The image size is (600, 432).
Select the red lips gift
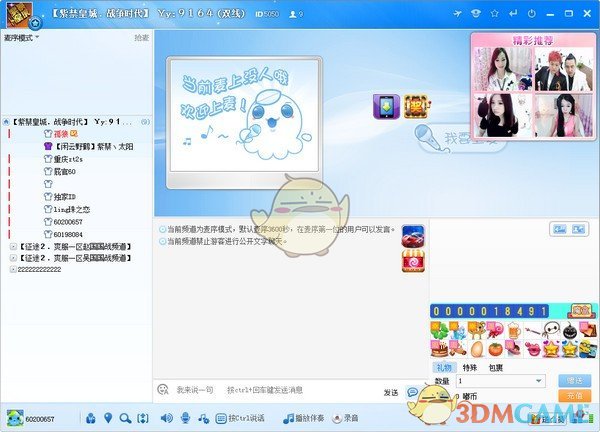[x=532, y=349]
